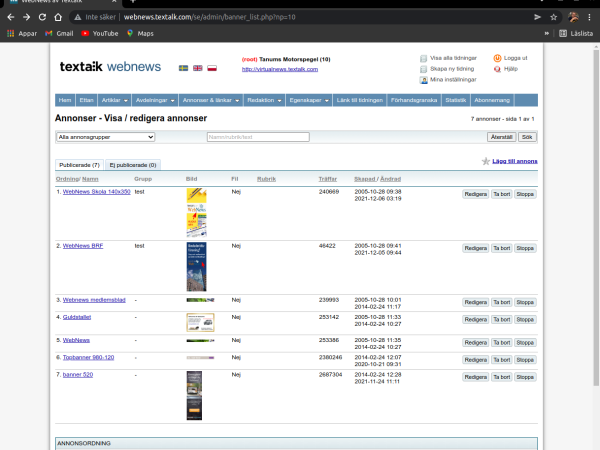Image resolution: width=600 pixels, height=450 pixels.
Task: Click Redigera for WebNews Skola 140x350
Action: coord(476,194)
